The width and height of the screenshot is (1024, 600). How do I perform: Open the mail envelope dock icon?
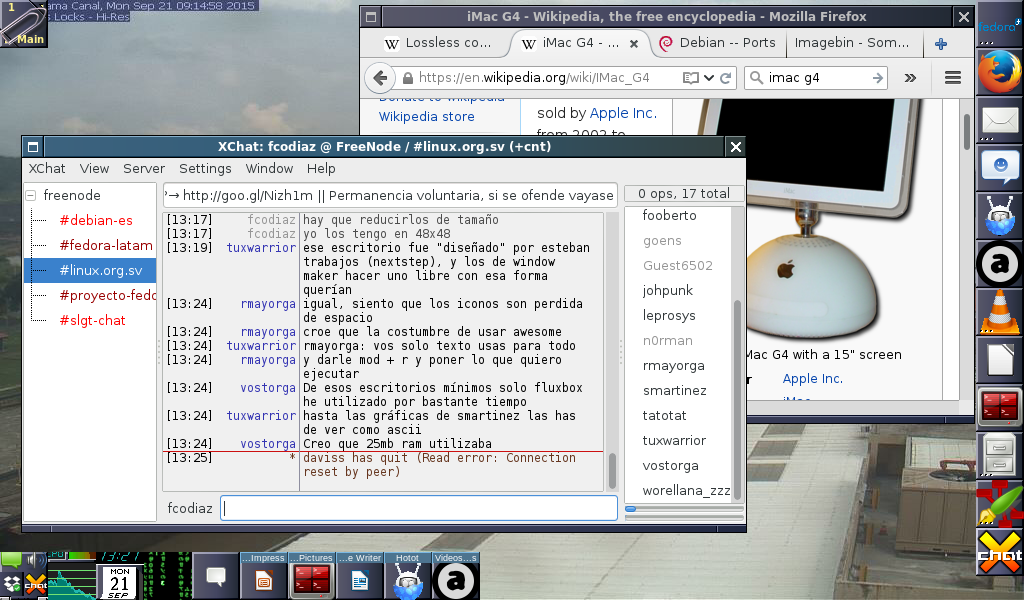point(1000,121)
